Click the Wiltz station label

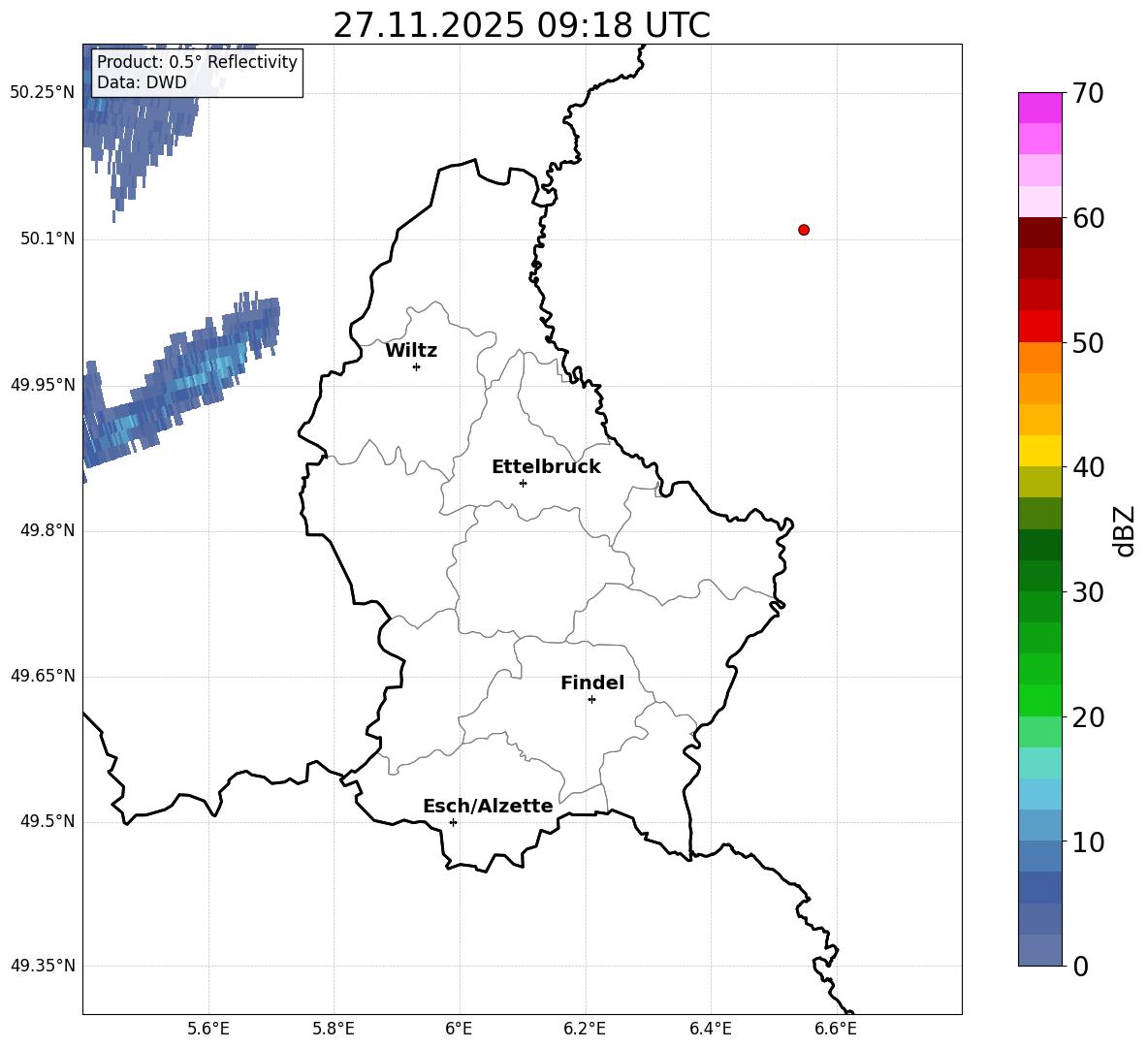pos(411,351)
